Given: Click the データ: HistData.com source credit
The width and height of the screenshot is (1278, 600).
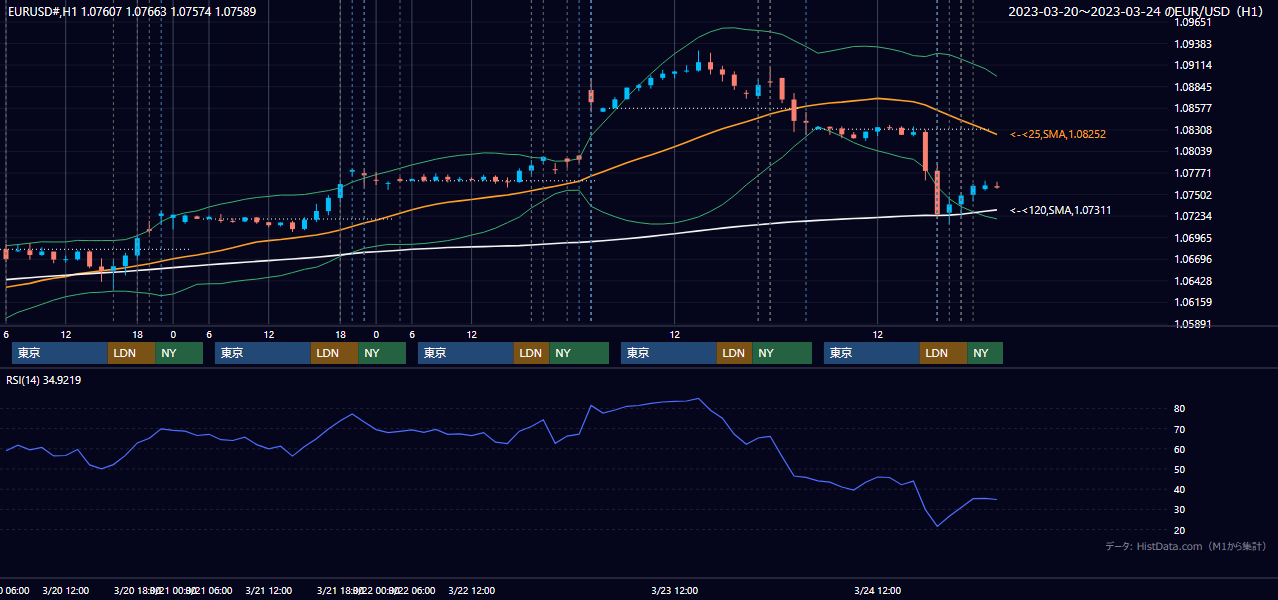Looking at the screenshot, I should [1185, 546].
